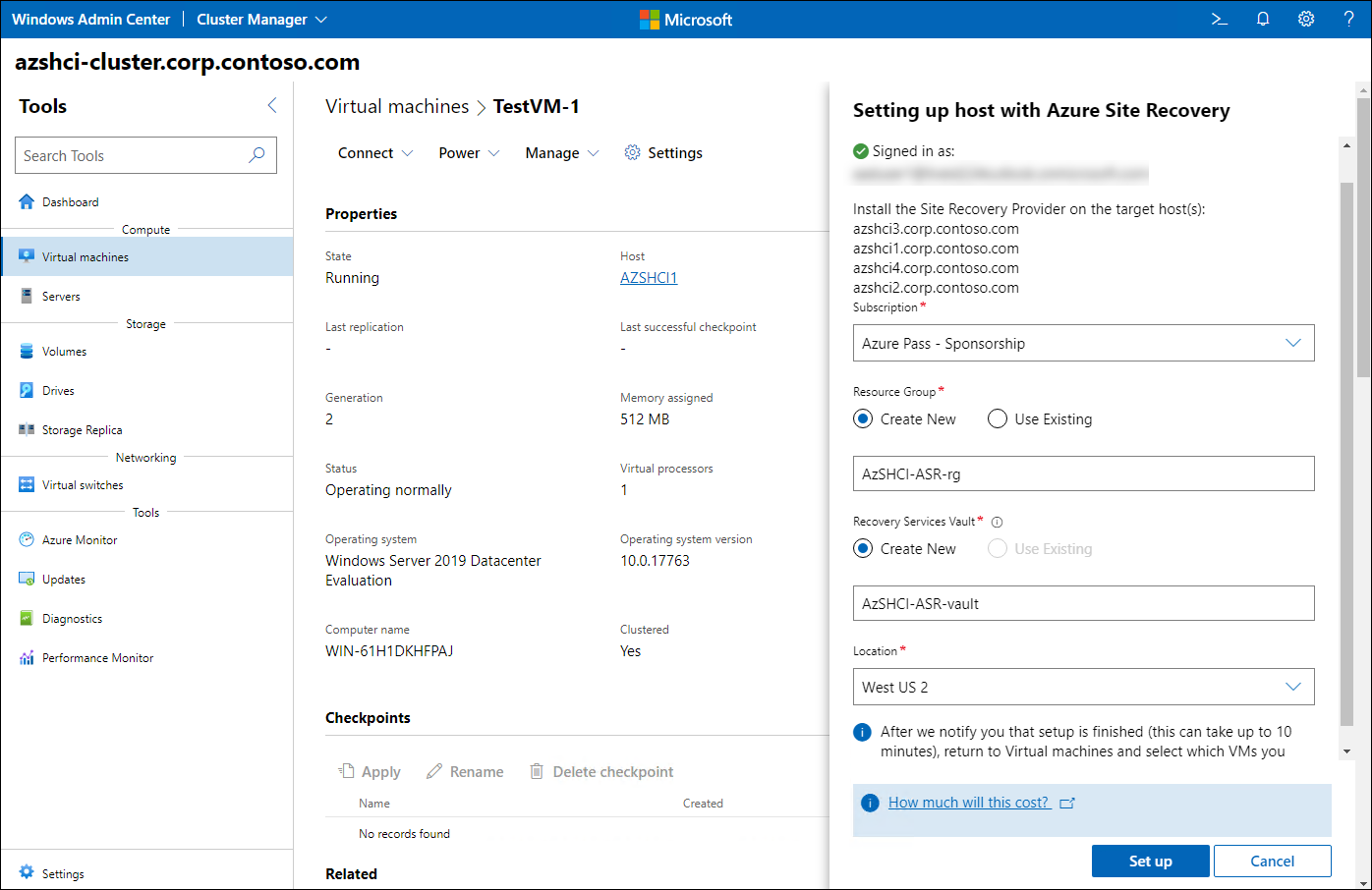Click the Updates sidebar icon
Viewport: 1372px width, 890px height.
coord(27,579)
